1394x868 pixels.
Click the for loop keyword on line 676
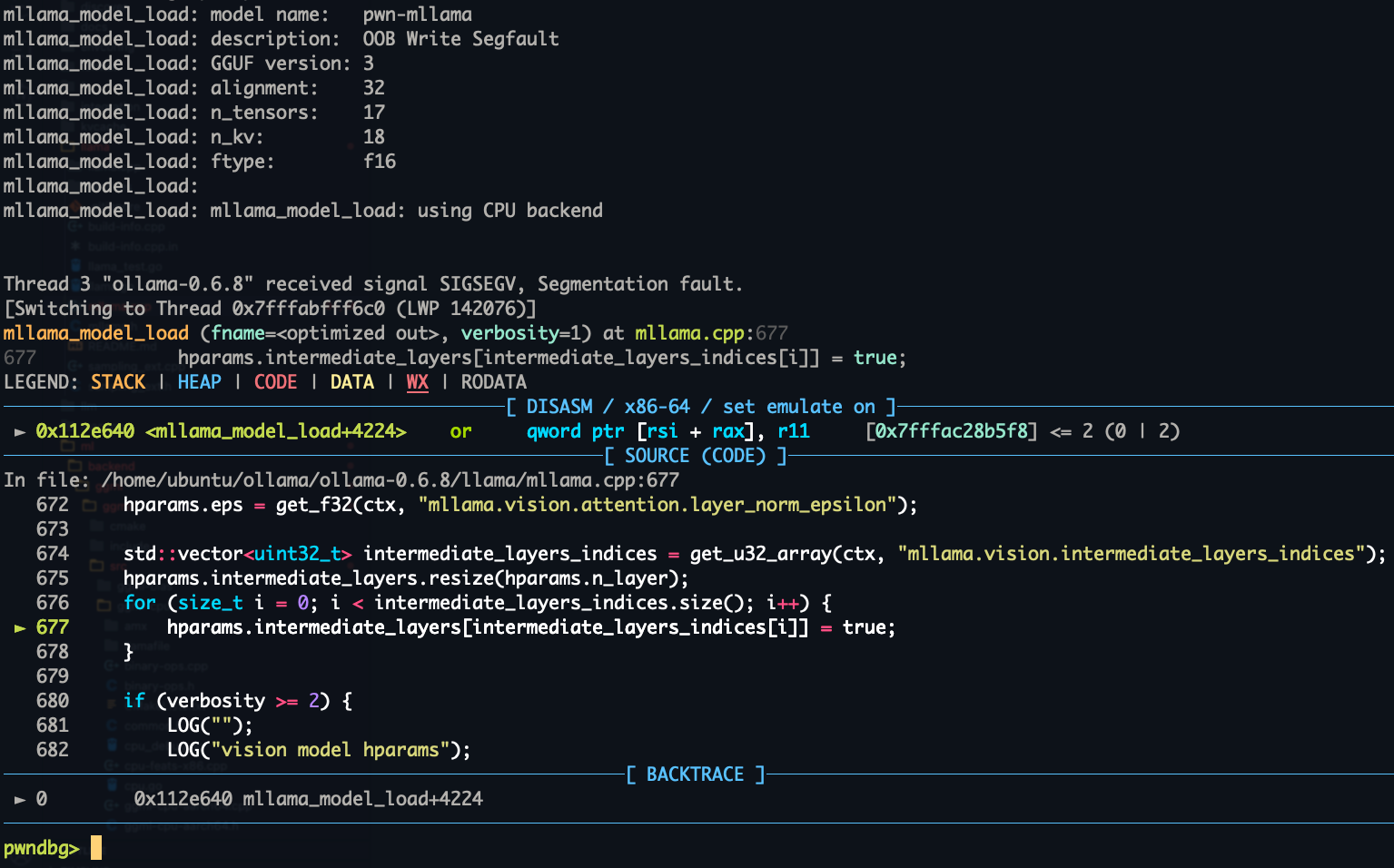pos(140,603)
